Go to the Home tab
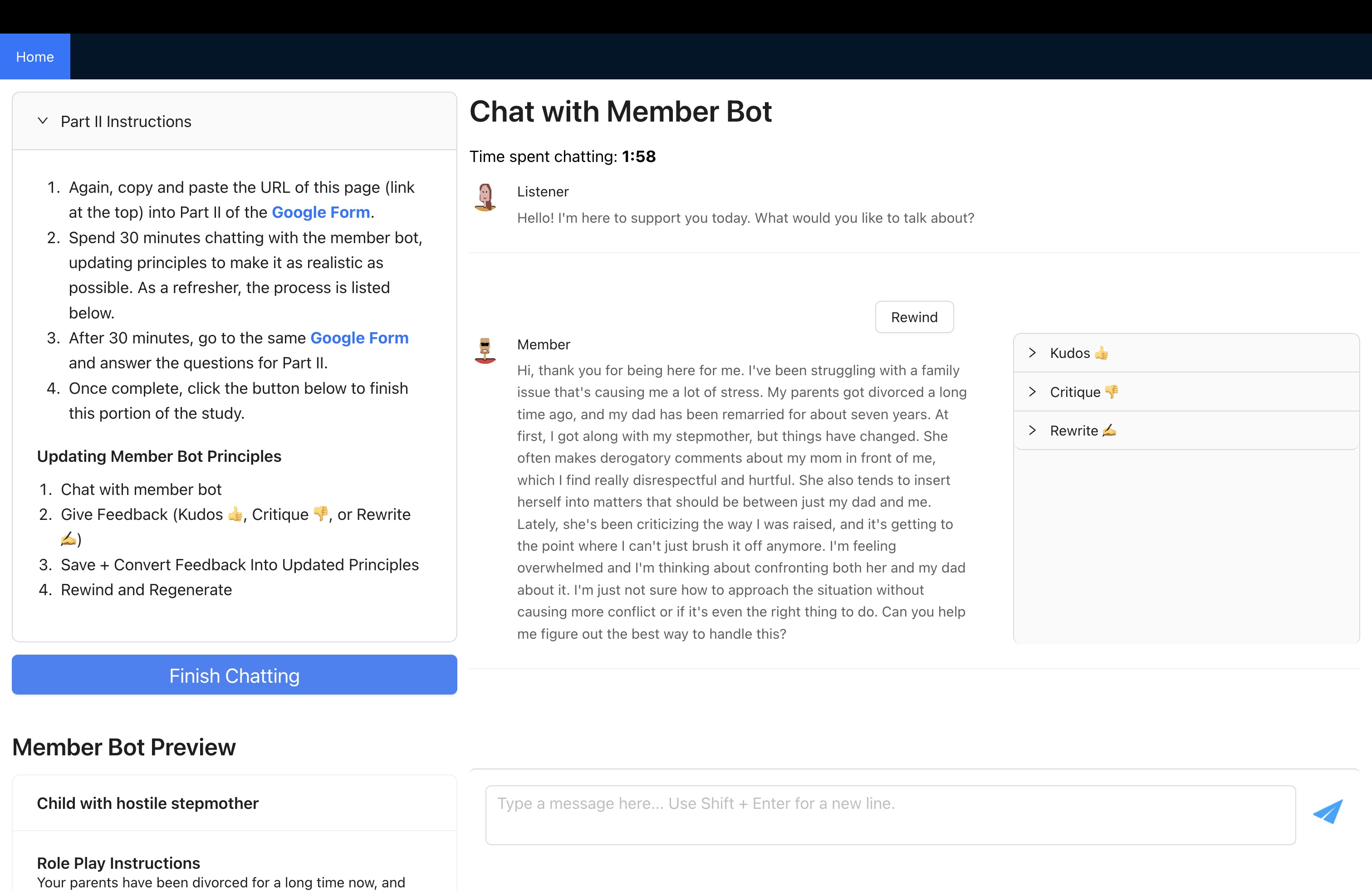 tap(35, 56)
